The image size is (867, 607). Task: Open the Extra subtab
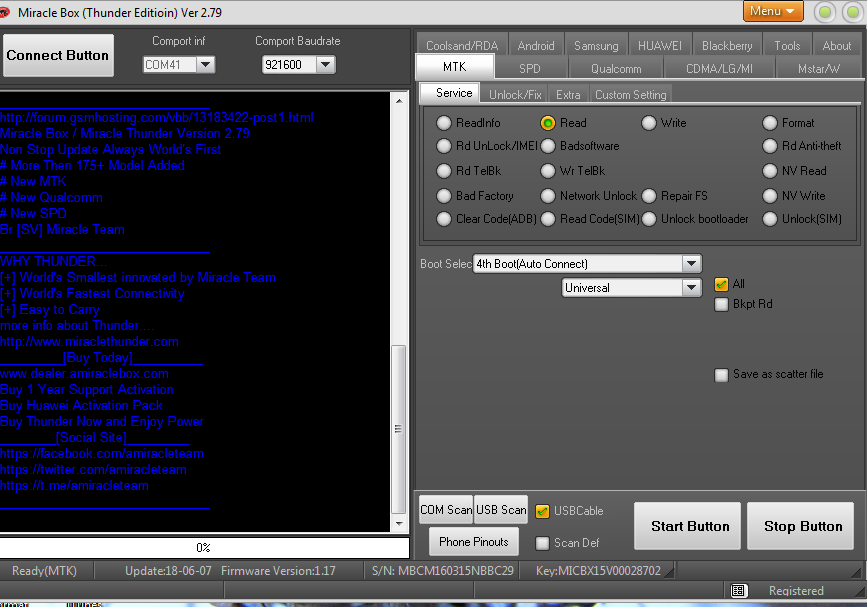pos(568,95)
